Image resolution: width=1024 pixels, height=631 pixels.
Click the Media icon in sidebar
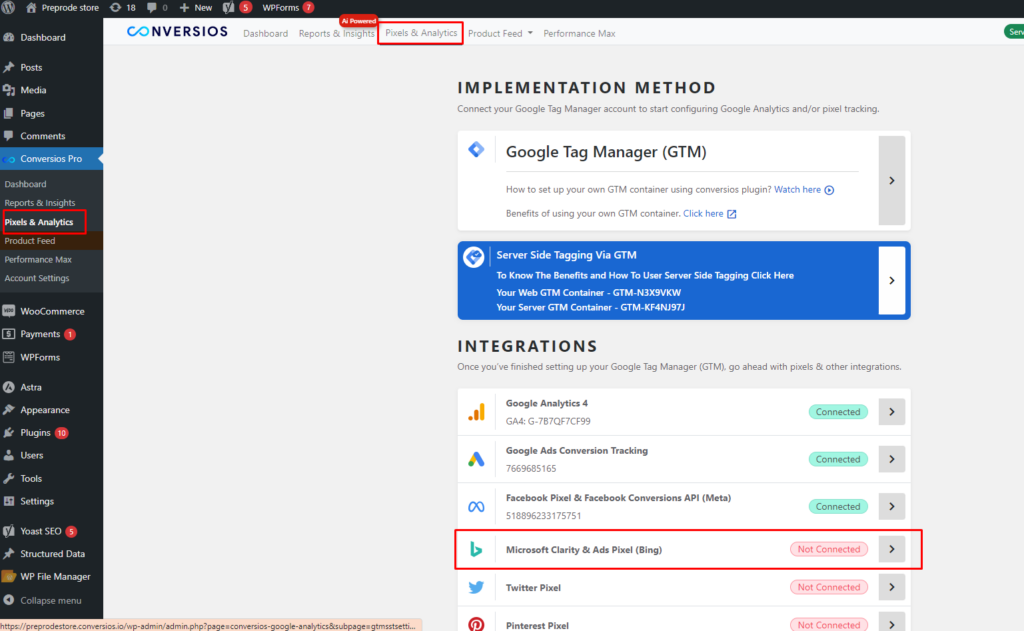(8, 90)
